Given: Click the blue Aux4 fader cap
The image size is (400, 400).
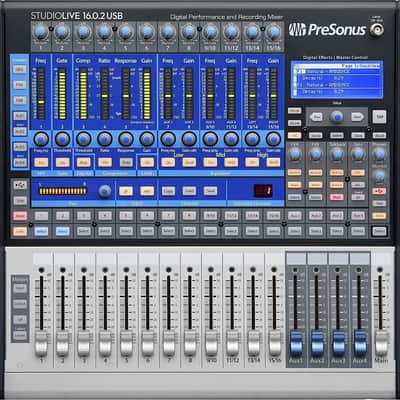Looking at the screenshot, I should point(359,344).
